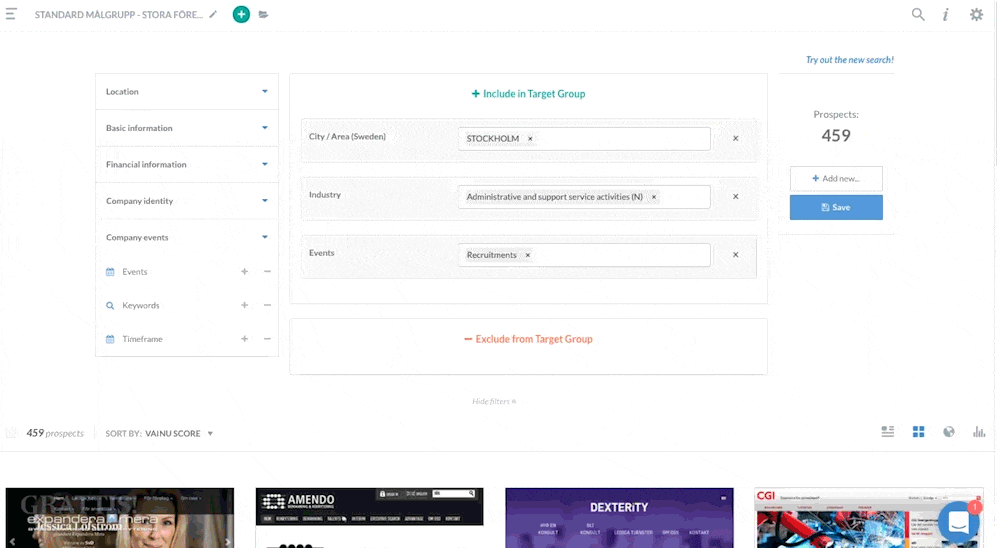Click the Save button
Image resolution: width=997 pixels, height=548 pixels.
(836, 207)
